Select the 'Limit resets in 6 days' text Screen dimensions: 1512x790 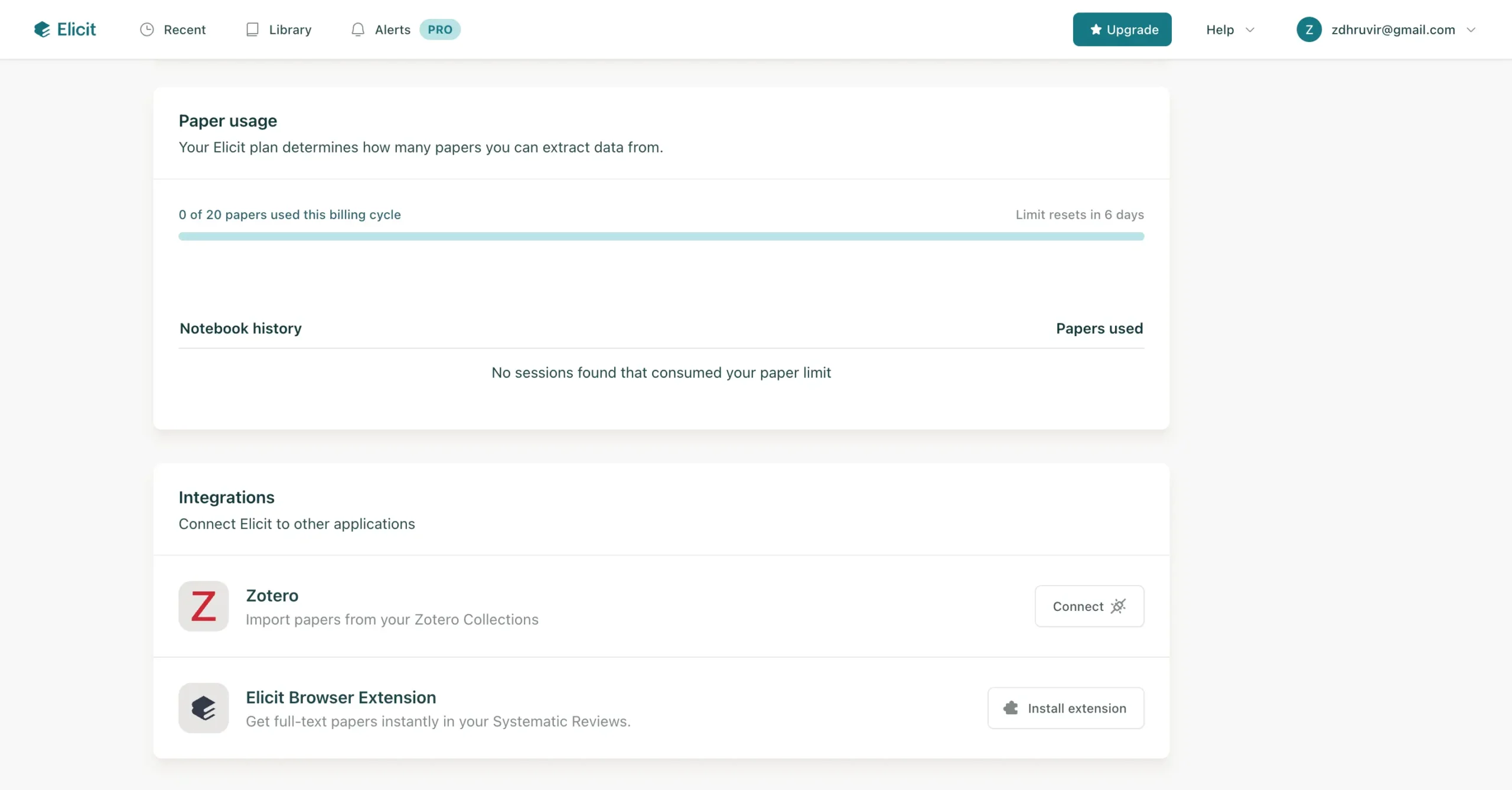(1080, 214)
